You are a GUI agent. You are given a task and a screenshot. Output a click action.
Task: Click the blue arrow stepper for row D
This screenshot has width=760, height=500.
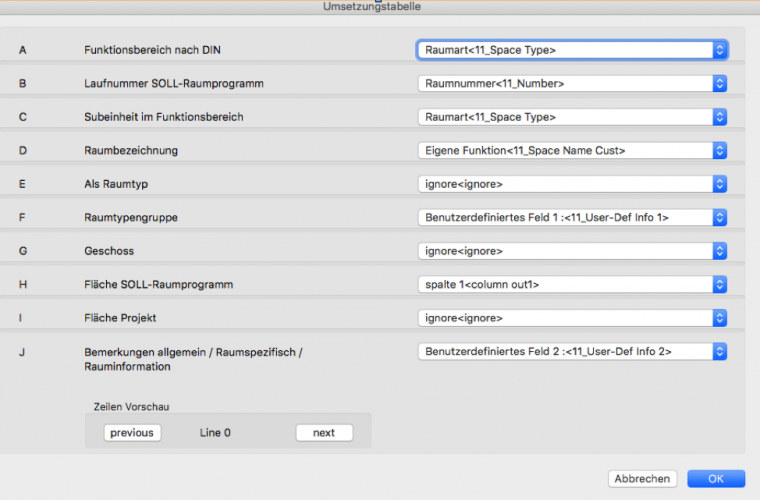(x=719, y=150)
